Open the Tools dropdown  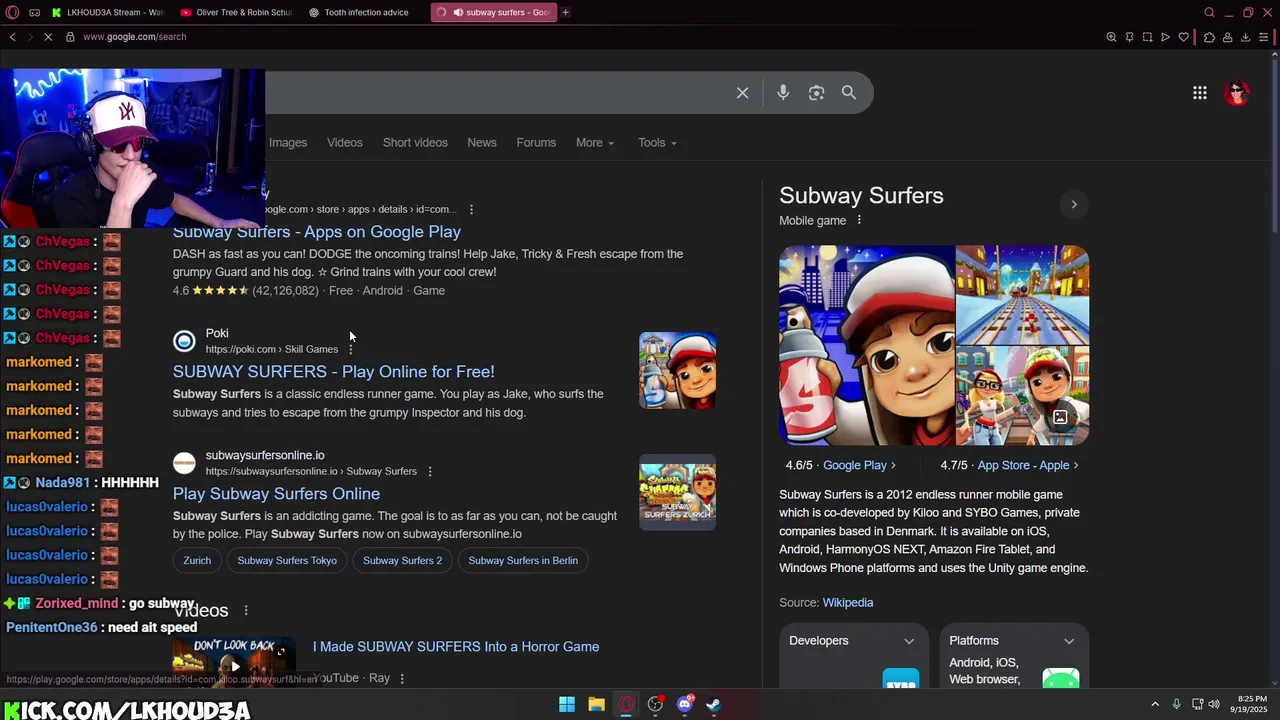click(657, 143)
